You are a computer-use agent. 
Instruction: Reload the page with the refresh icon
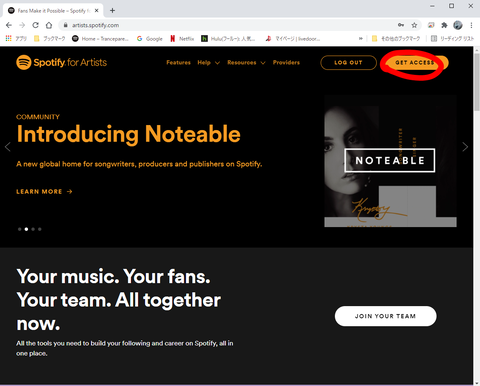tap(35, 25)
